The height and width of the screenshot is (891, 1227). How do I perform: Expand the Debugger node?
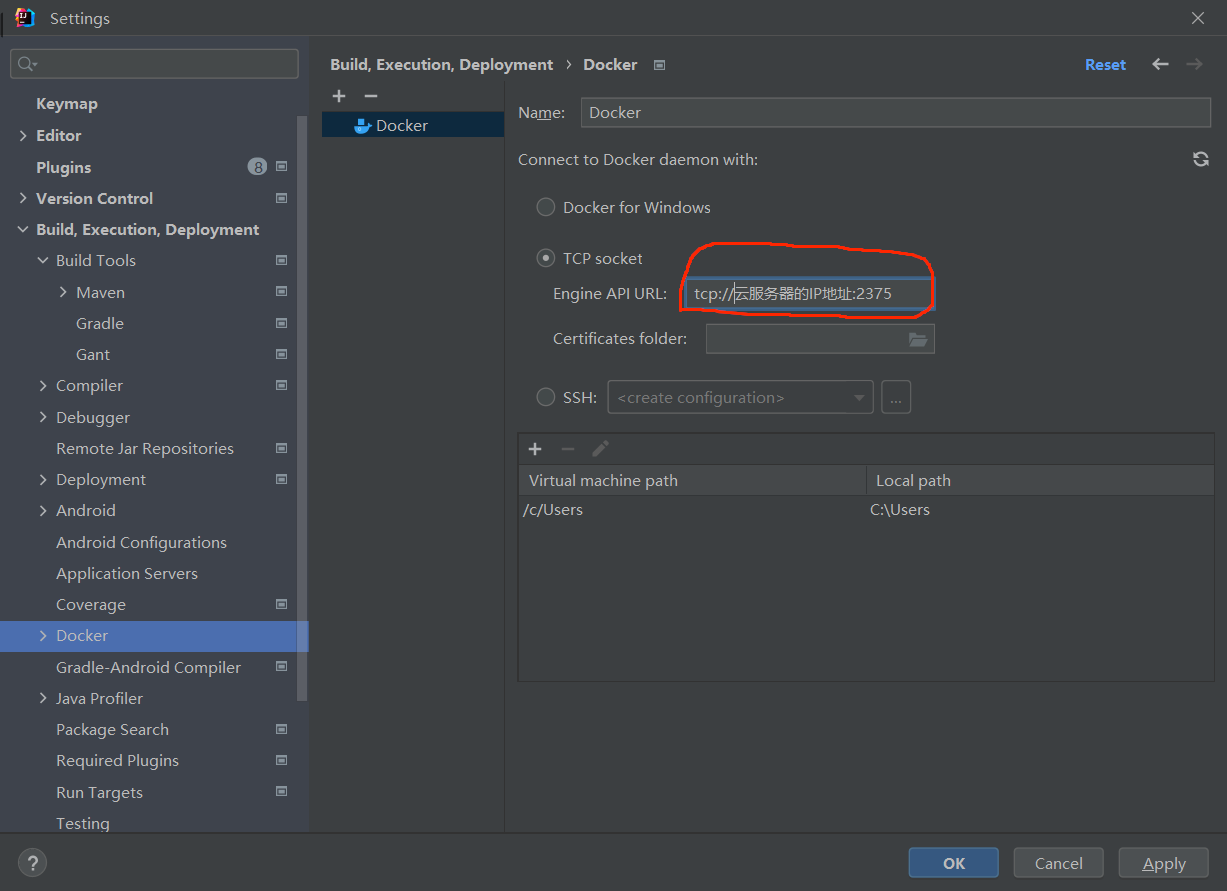click(x=43, y=417)
